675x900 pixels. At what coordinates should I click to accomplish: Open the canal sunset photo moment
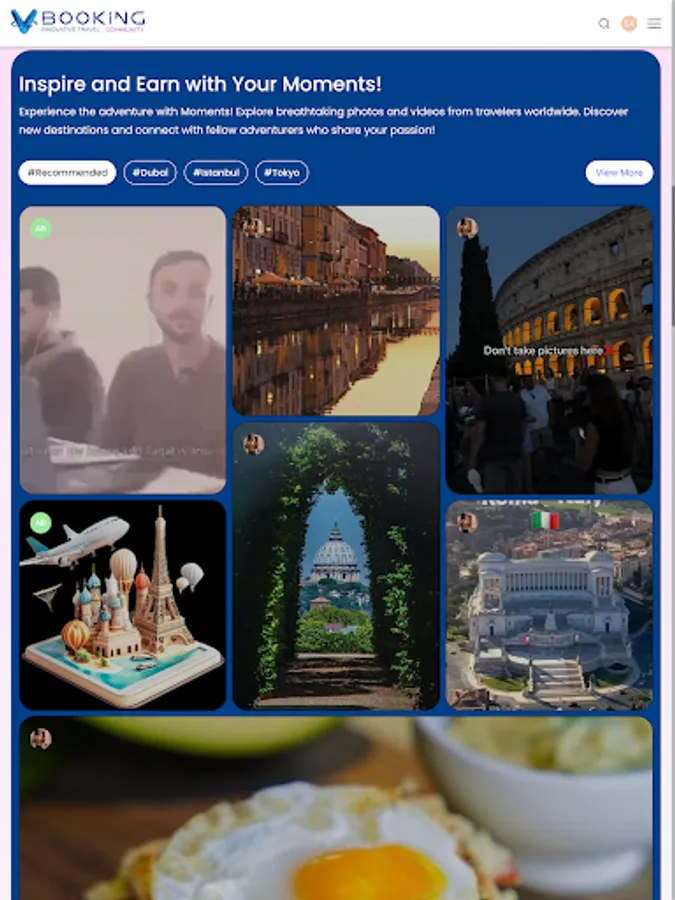click(x=336, y=311)
